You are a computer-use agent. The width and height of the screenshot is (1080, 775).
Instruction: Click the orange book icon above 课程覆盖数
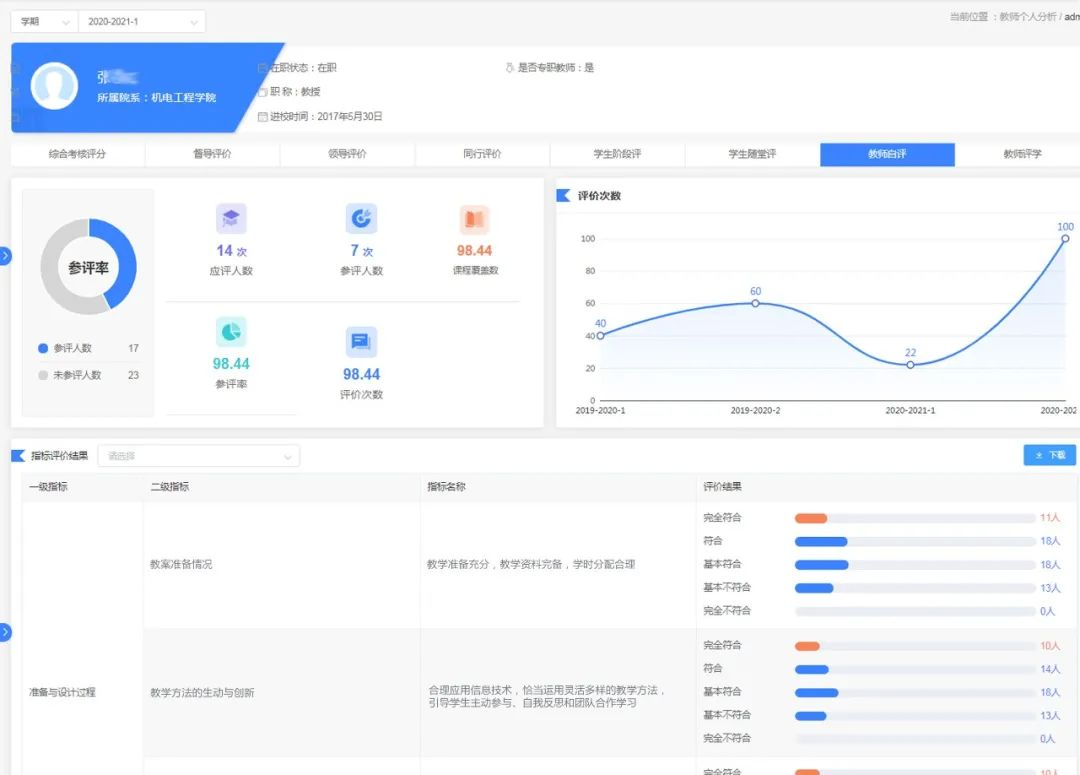474,219
